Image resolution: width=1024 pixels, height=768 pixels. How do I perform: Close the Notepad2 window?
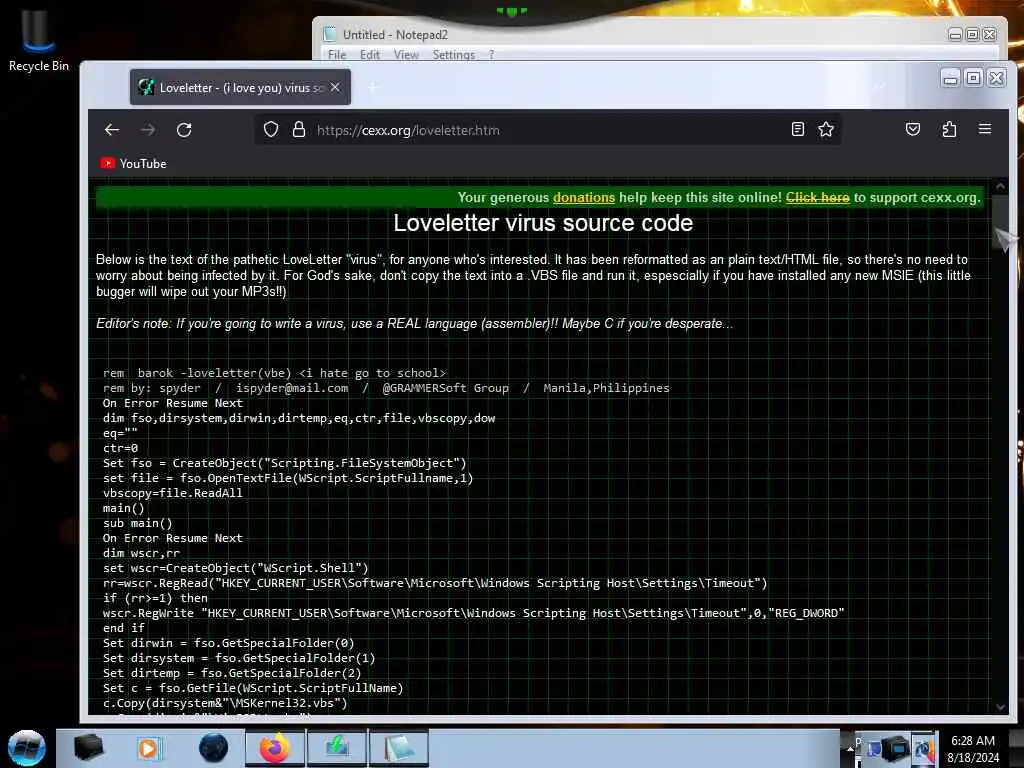(989, 35)
